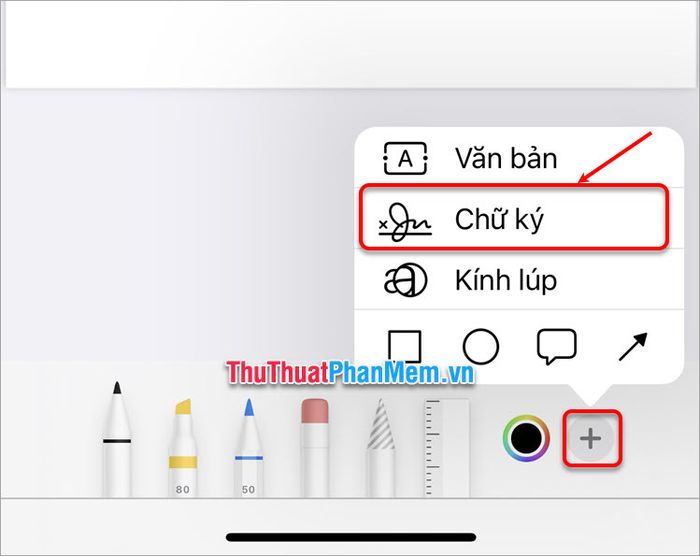The image size is (700, 556).
Task: Insert a speech bubble shape
Action: [x=556, y=347]
